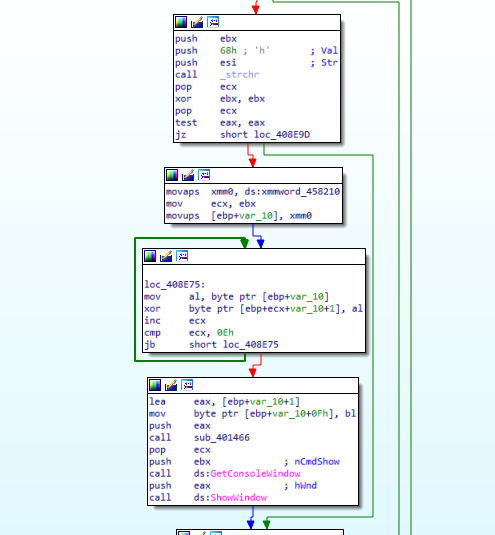Click the edit pencil icon on the ShowWindow block
Viewport: 495px width, 535px height.
click(x=171, y=385)
